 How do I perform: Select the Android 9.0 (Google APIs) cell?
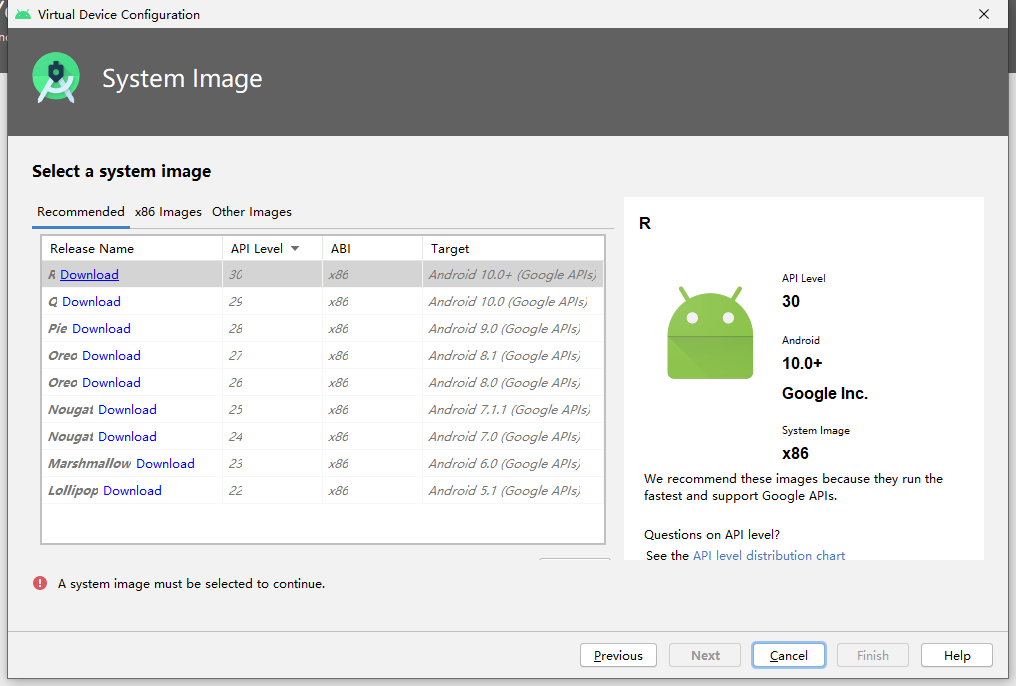click(x=513, y=329)
